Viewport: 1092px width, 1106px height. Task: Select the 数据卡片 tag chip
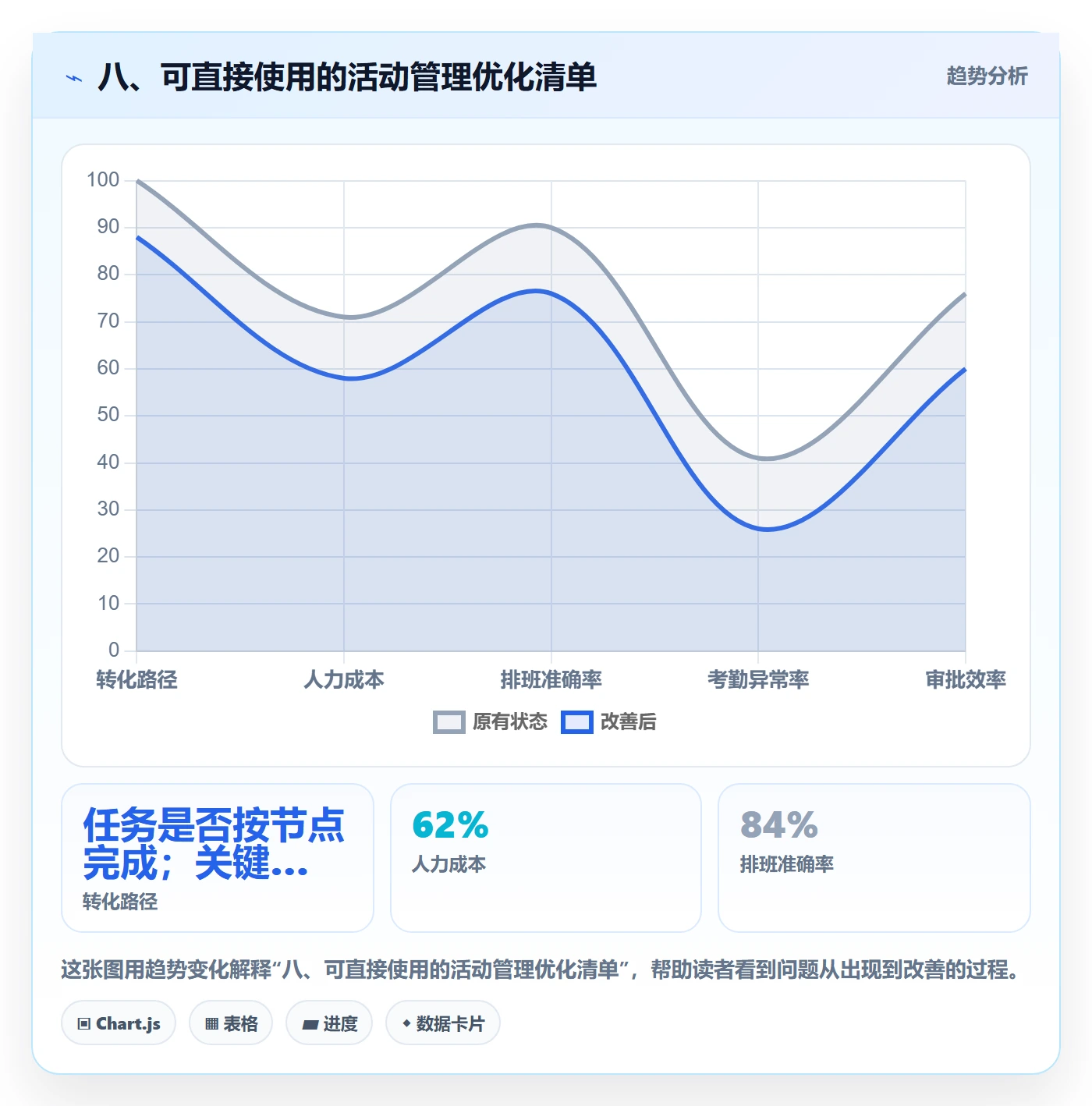coord(443,1023)
